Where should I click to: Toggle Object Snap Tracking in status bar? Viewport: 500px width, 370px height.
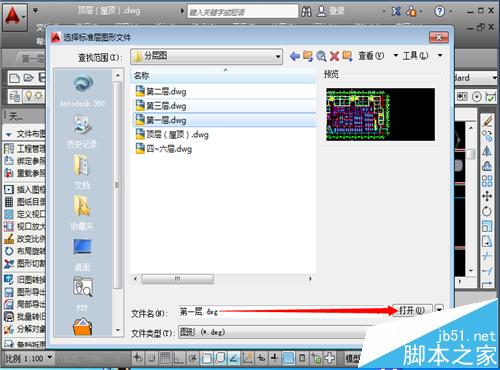pos(234,358)
